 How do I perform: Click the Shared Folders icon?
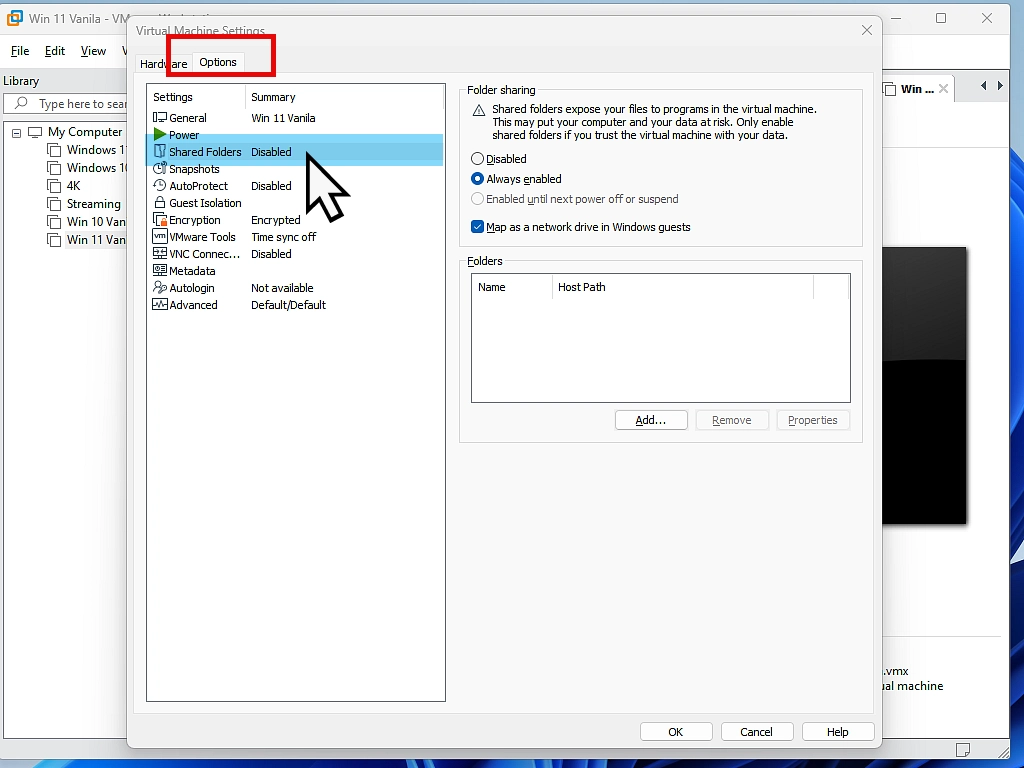tap(159, 152)
